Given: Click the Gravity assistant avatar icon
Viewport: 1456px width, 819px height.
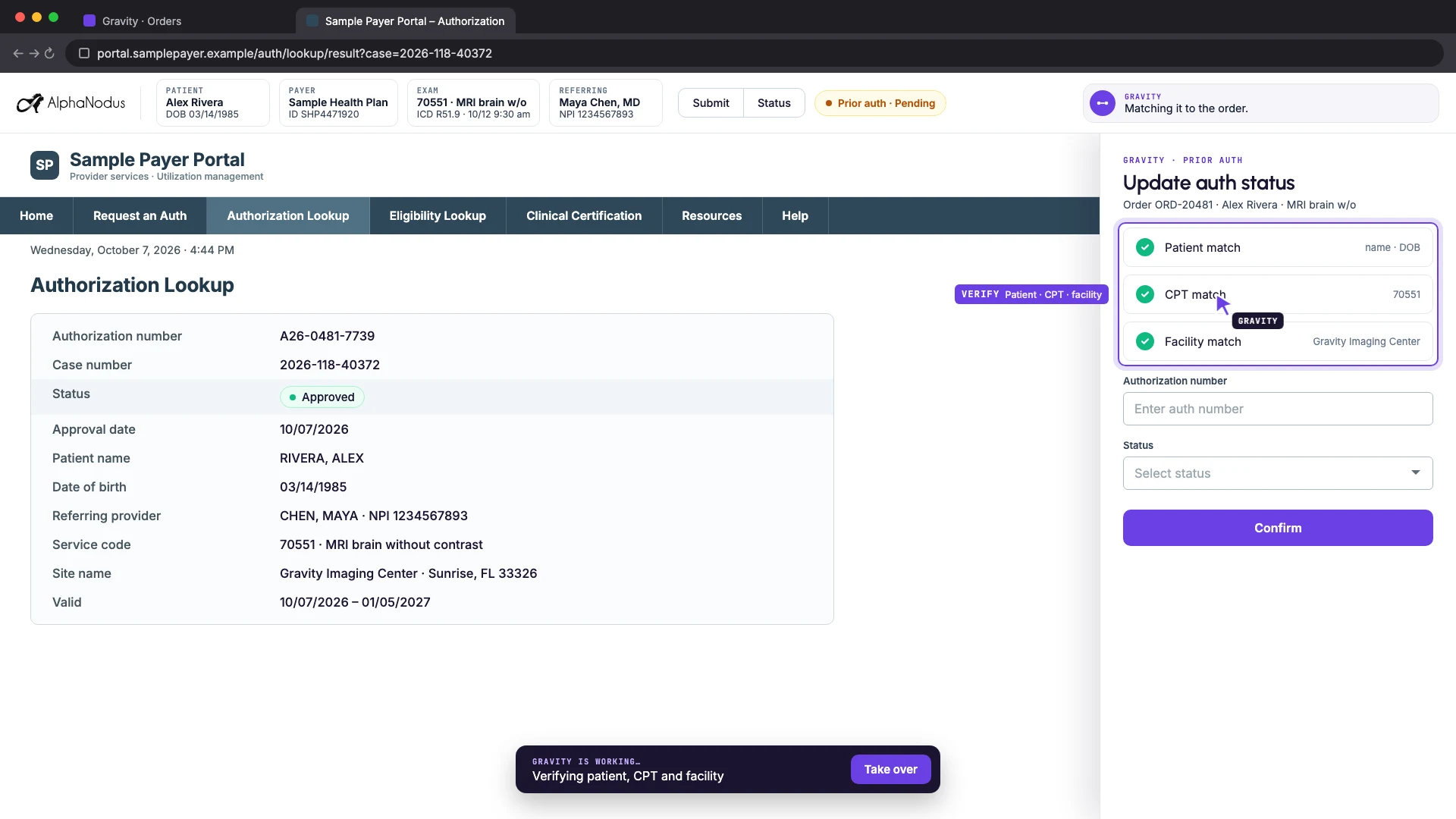Looking at the screenshot, I should coord(1103,103).
